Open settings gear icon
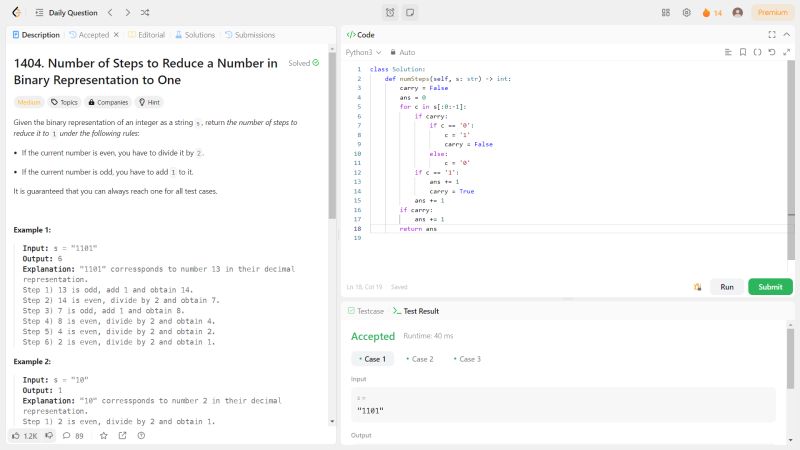800x450 pixels. tap(687, 12)
